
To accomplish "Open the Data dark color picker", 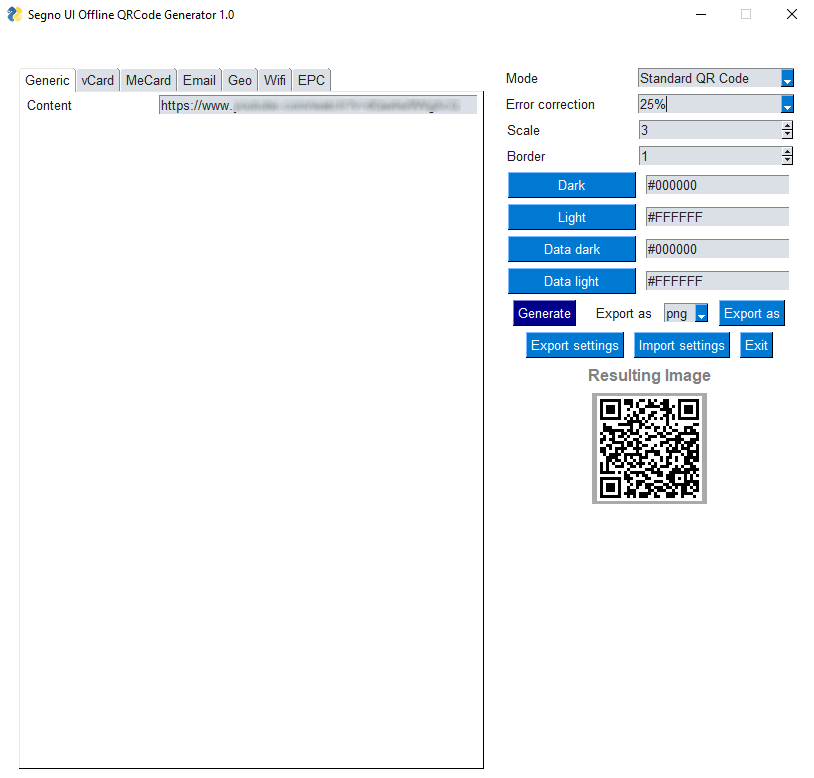I will [572, 250].
